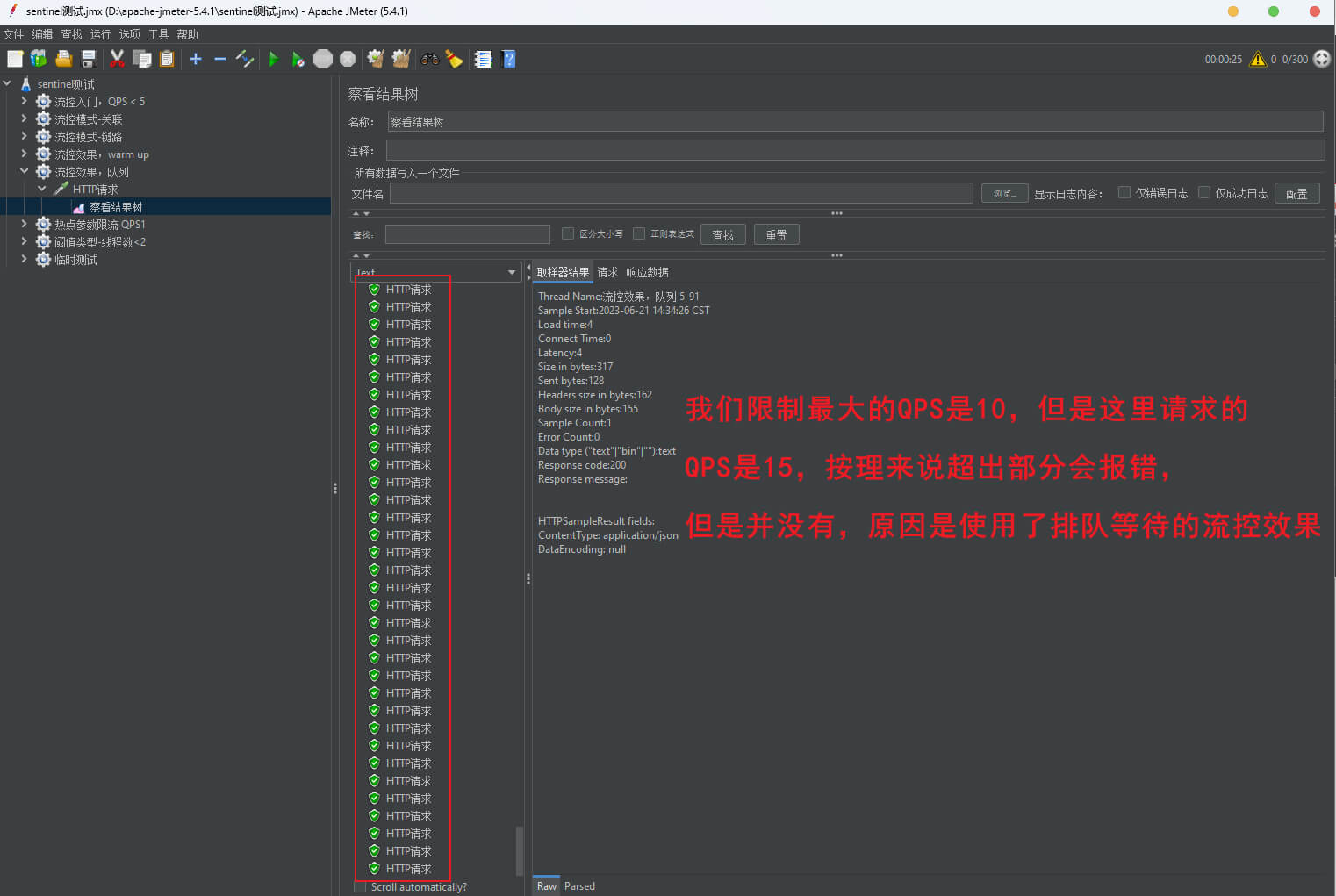Click the 配置 button
Viewport: 1336px width, 896px height.
pos(1296,193)
